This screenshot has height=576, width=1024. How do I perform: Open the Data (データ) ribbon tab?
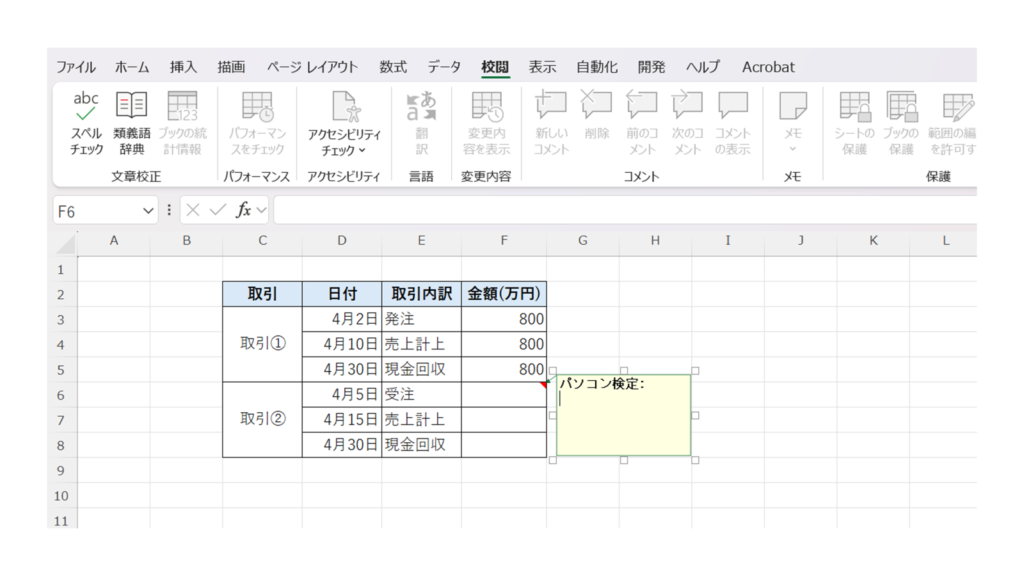click(x=444, y=67)
